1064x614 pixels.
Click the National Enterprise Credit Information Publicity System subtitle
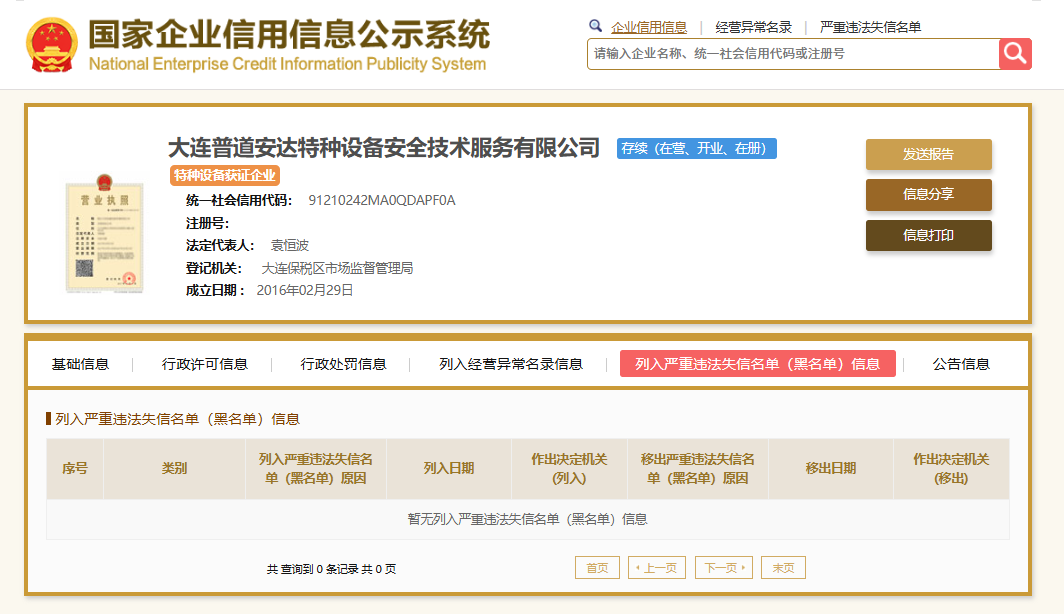(288, 64)
